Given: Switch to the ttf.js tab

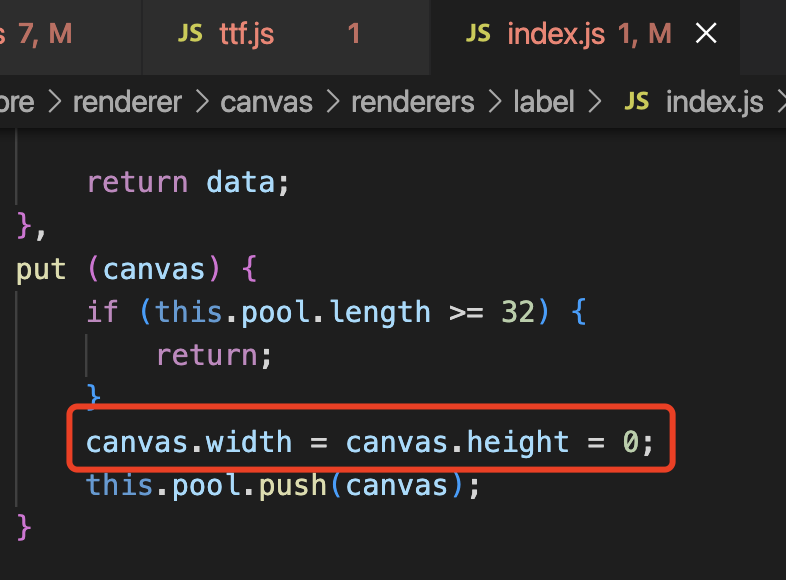Looking at the screenshot, I should (x=246, y=34).
